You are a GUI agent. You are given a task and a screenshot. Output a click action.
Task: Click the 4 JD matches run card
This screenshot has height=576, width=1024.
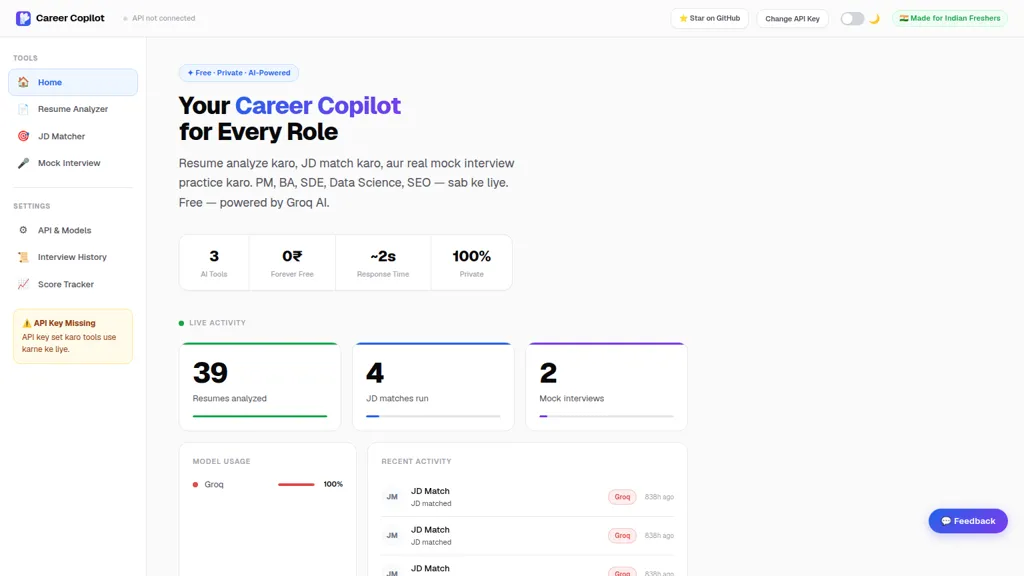(433, 387)
